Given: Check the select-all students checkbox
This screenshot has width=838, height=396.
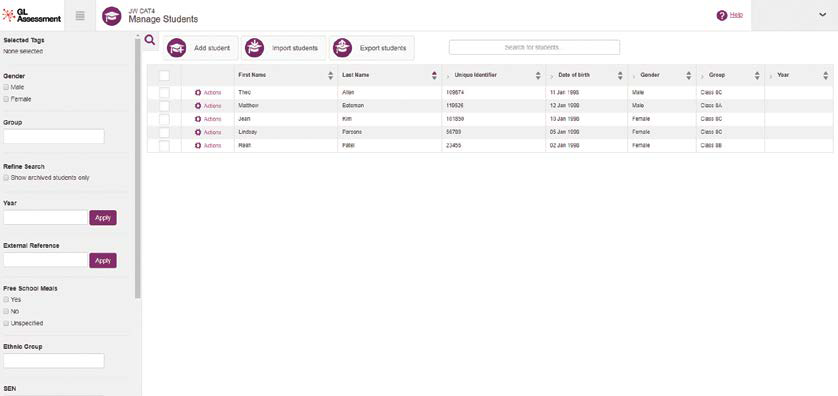Looking at the screenshot, I should pyautogui.click(x=164, y=76).
